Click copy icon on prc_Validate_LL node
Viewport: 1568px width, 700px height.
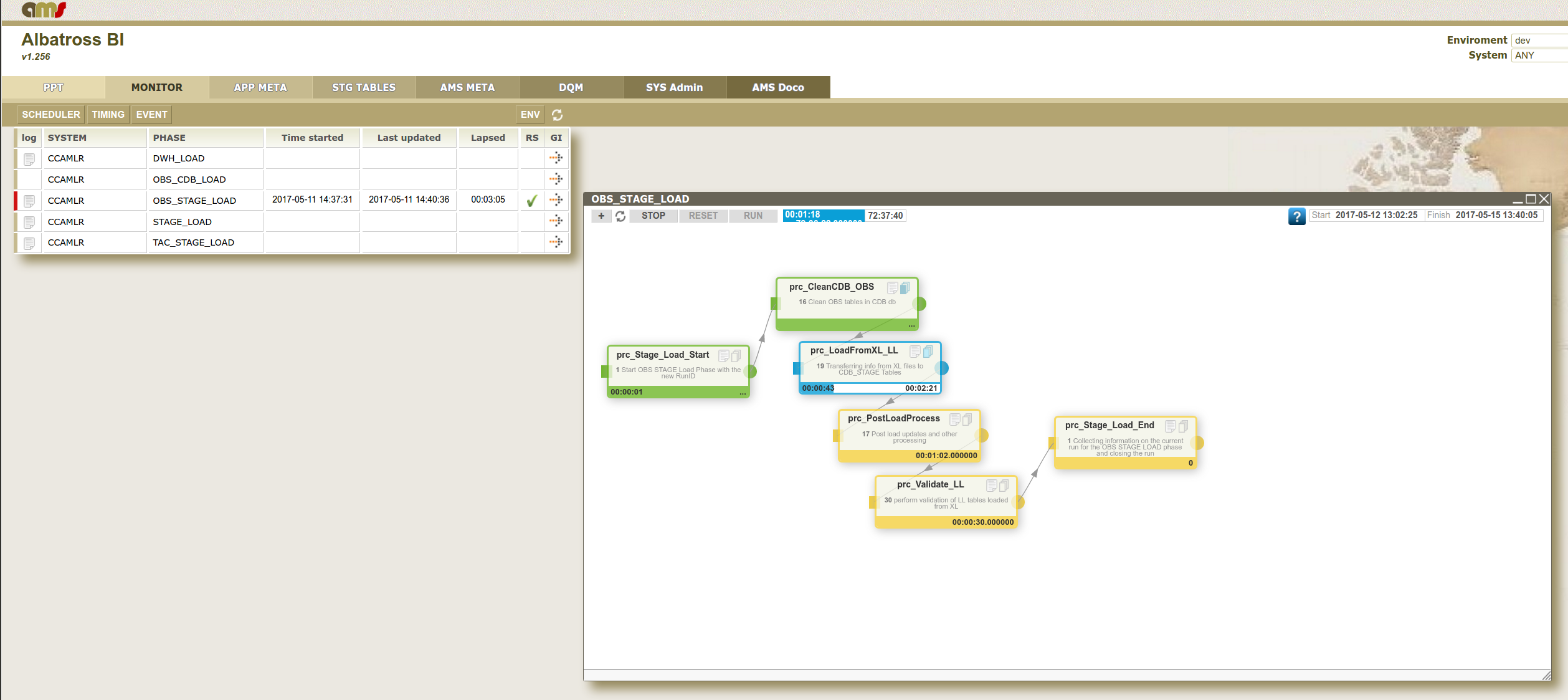click(x=1004, y=485)
